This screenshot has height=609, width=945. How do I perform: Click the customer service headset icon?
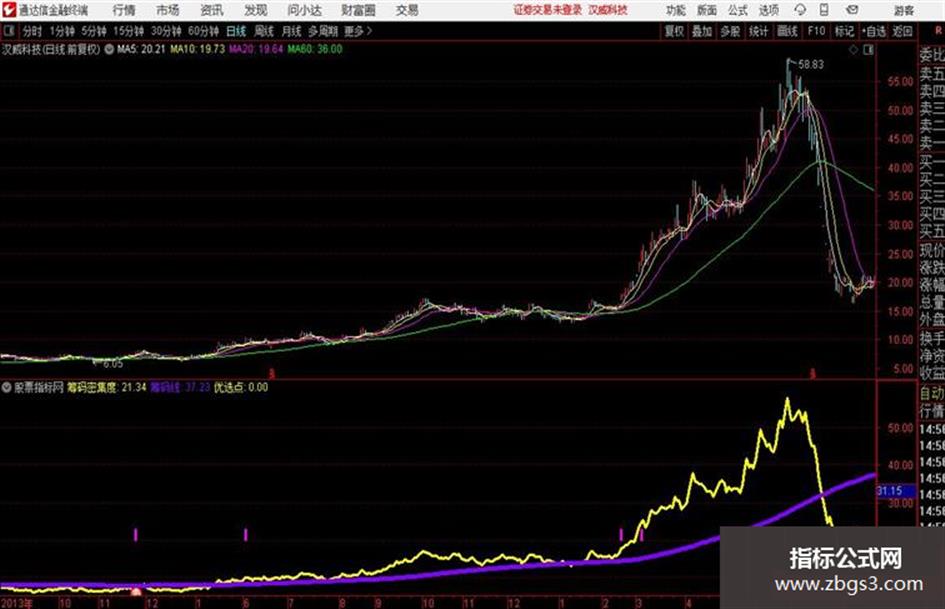(800, 10)
